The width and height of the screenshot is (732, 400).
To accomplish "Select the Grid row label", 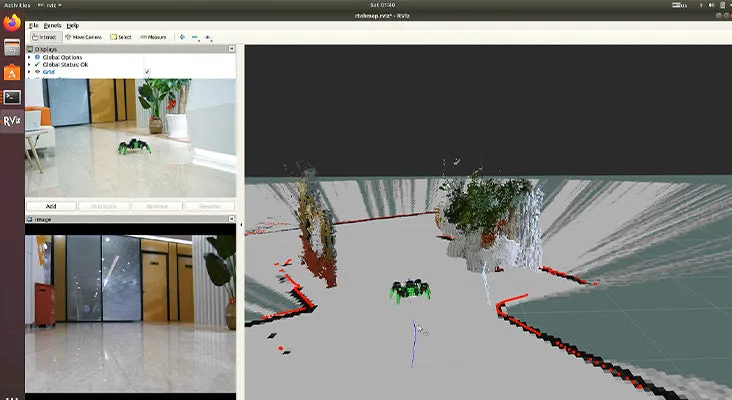I will click(49, 72).
